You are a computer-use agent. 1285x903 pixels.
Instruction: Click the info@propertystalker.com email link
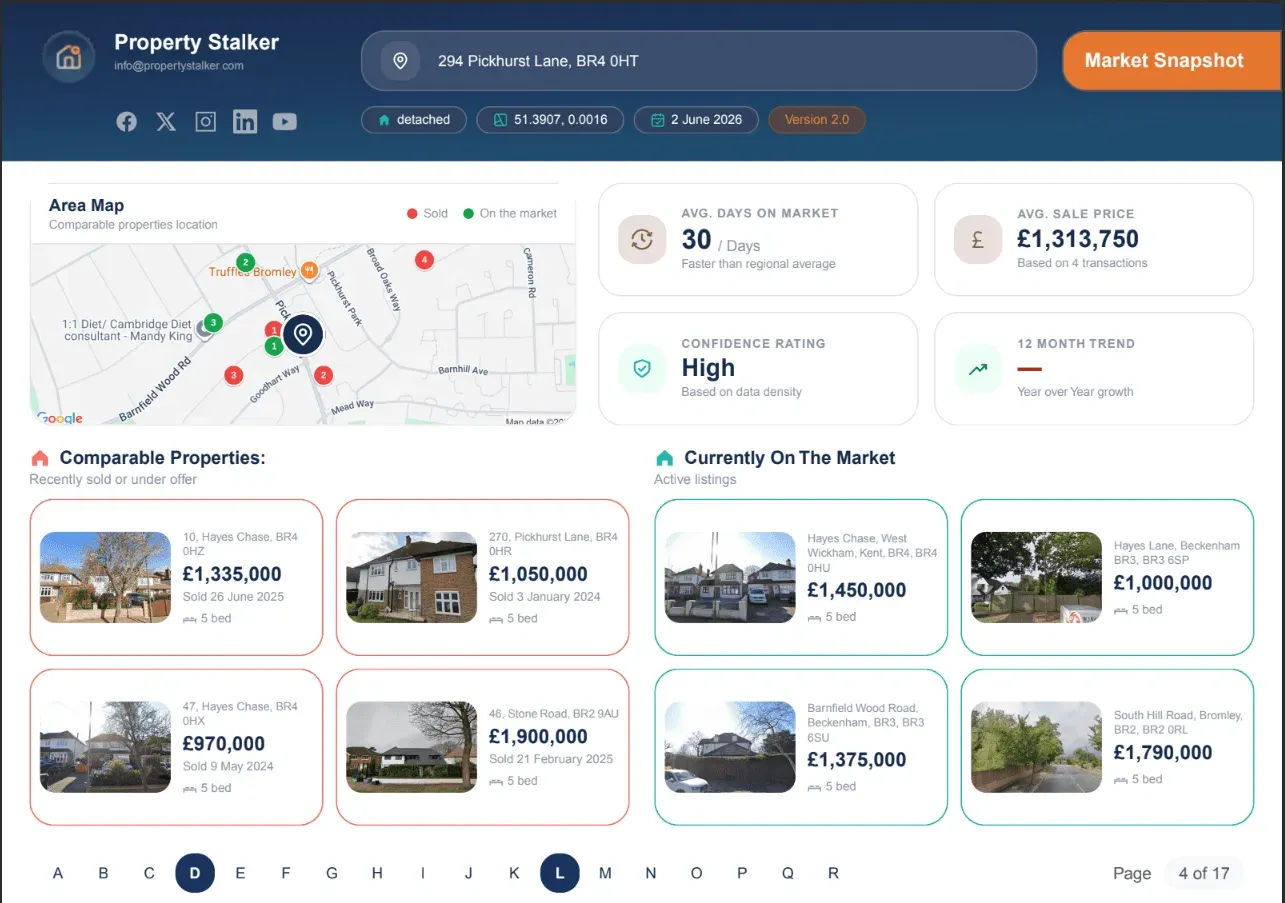click(179, 66)
